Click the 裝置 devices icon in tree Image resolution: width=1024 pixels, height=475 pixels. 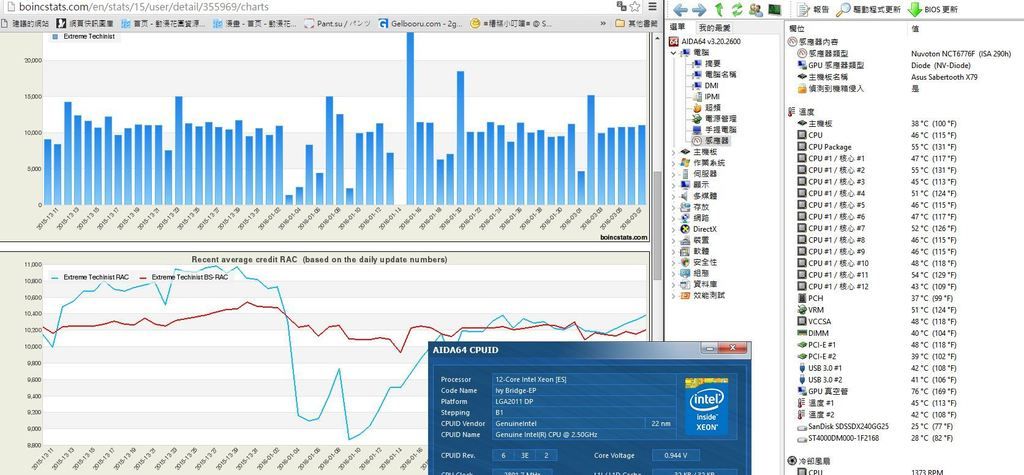tap(685, 240)
